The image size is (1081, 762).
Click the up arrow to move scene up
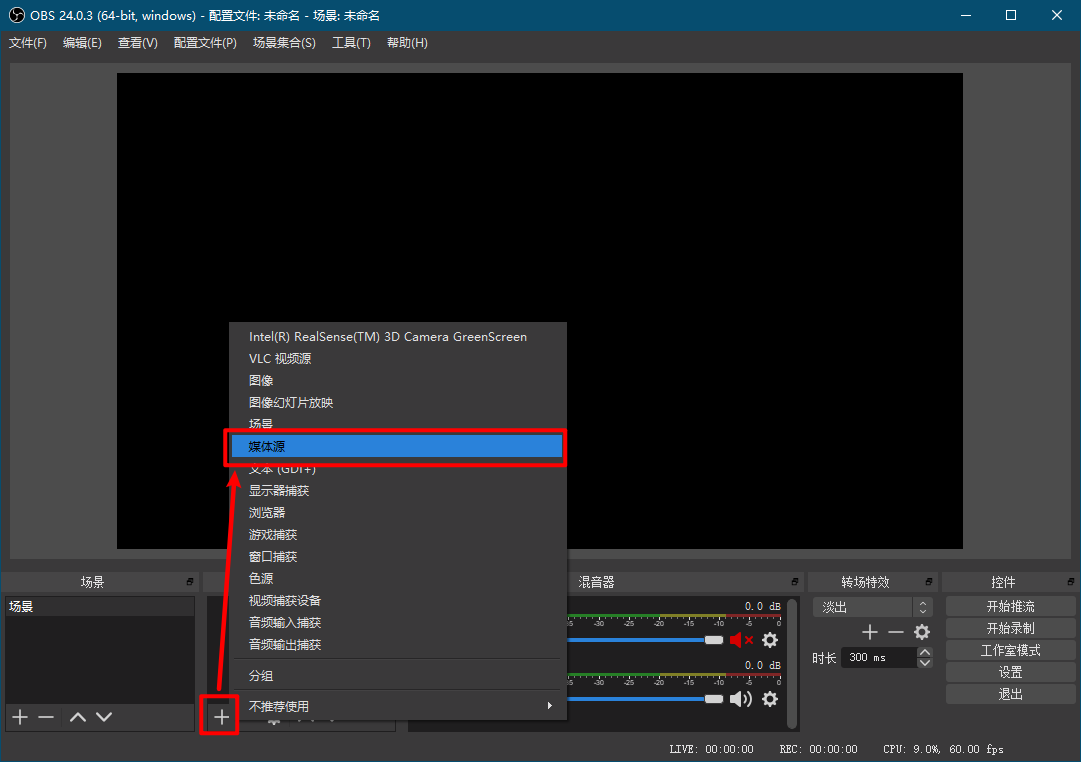[77, 716]
